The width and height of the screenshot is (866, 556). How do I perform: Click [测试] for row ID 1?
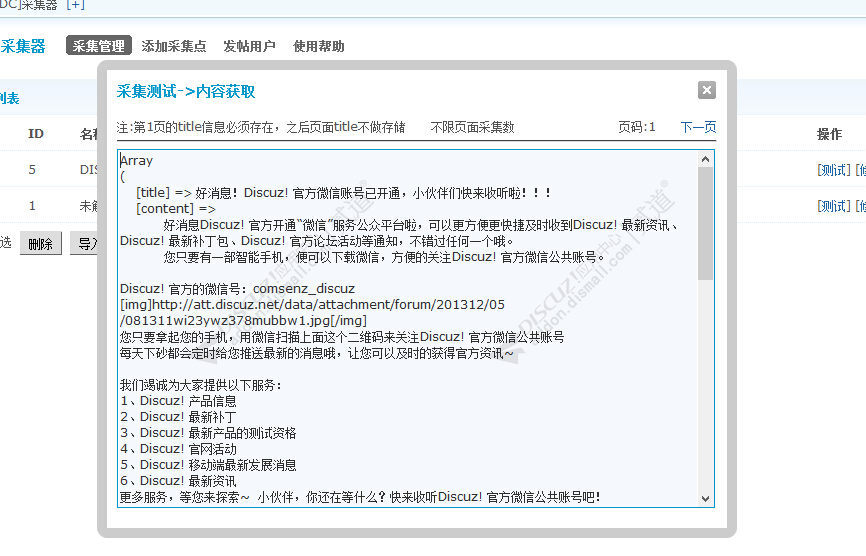pos(834,206)
